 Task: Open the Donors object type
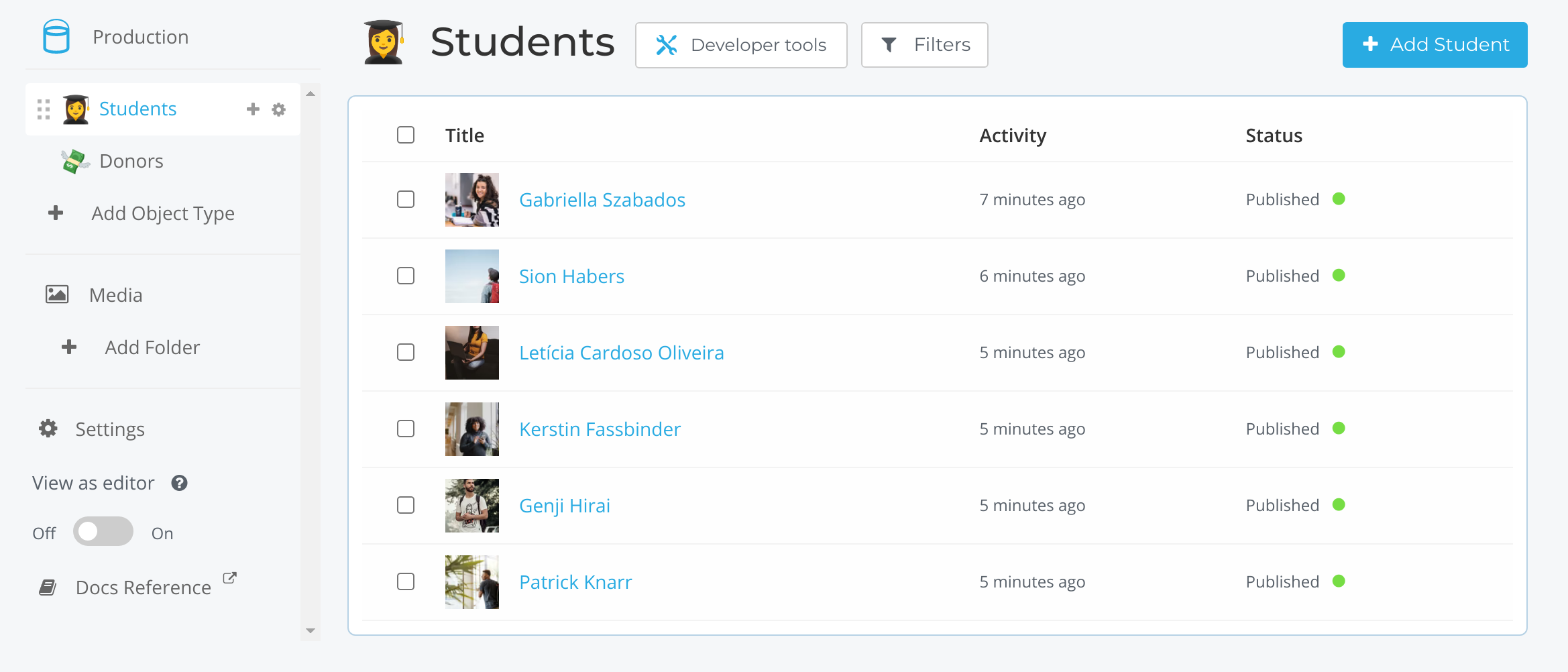coord(131,161)
